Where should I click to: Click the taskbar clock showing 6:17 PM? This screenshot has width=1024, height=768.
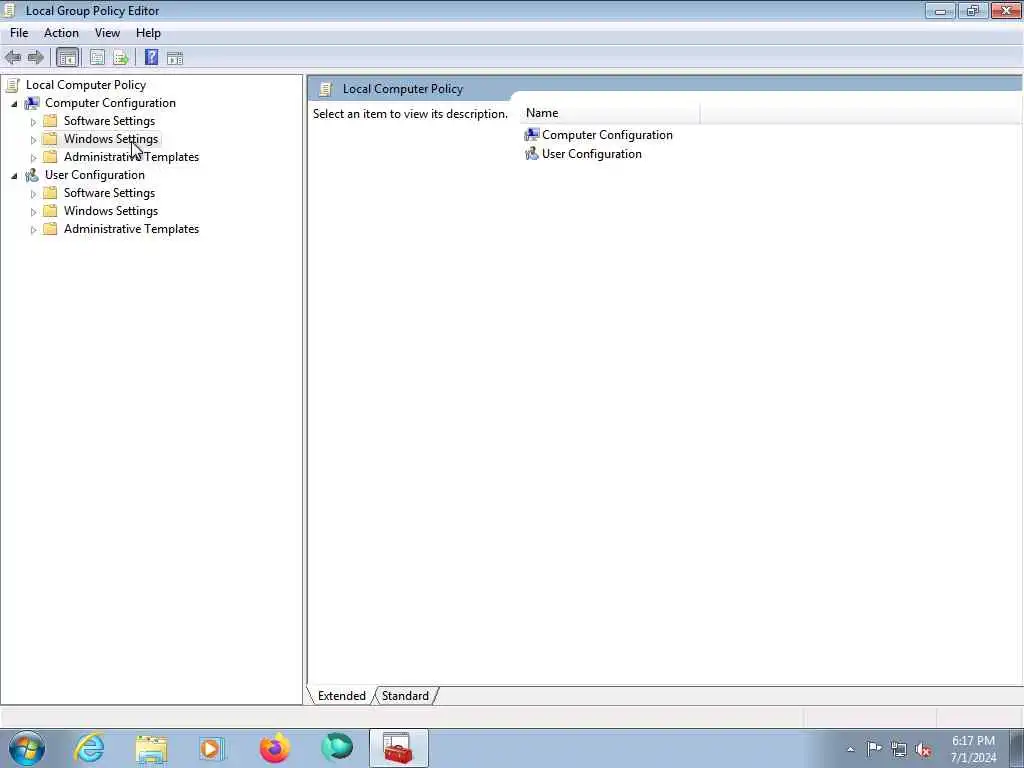tap(973, 749)
